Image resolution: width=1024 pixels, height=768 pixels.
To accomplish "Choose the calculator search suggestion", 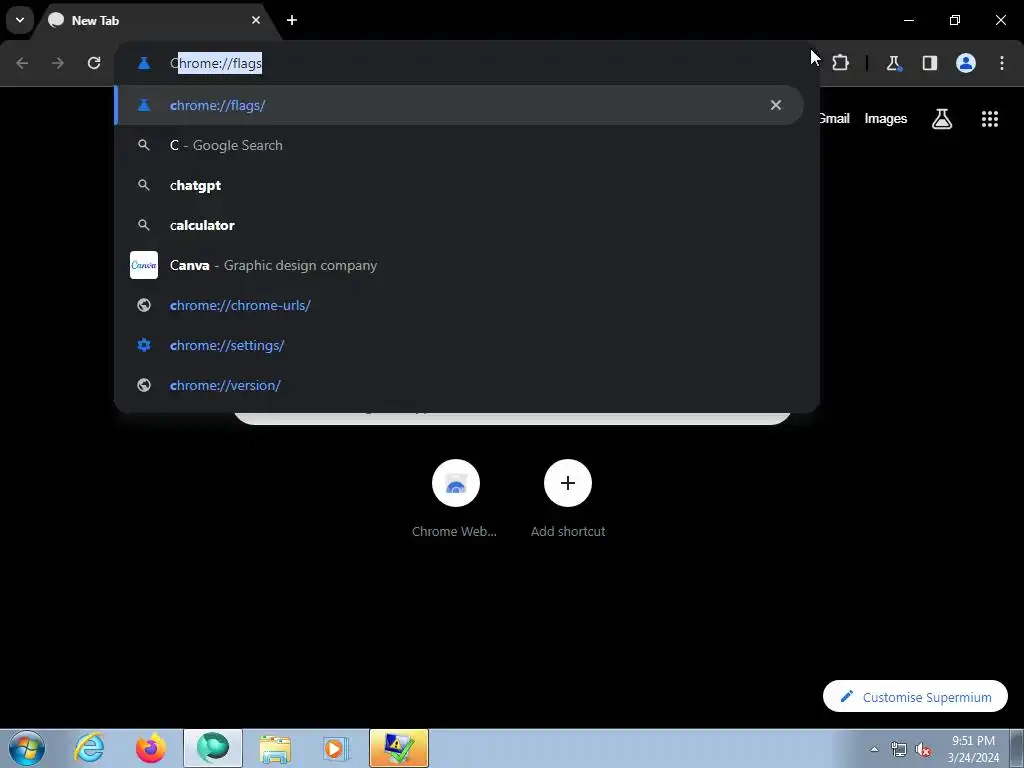I will click(459, 225).
